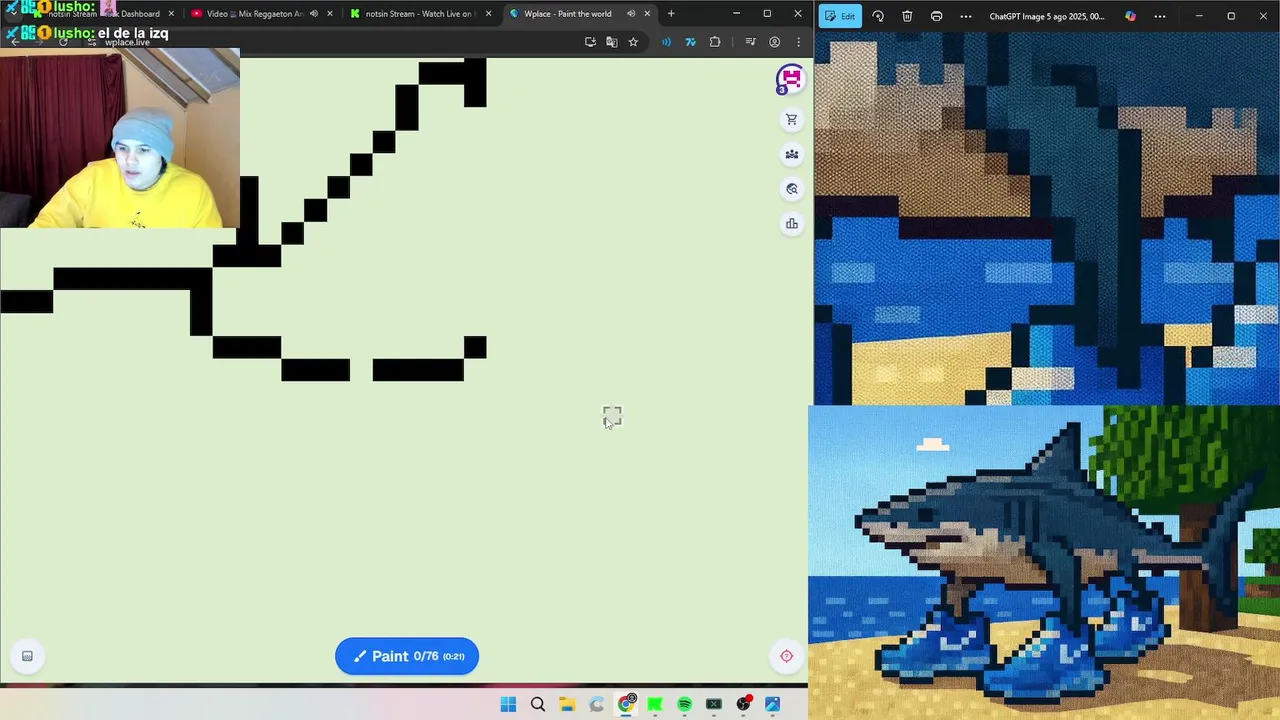Screen dimensions: 1280x720
Task: Click the Chrome icon in the taskbar
Action: 626,704
